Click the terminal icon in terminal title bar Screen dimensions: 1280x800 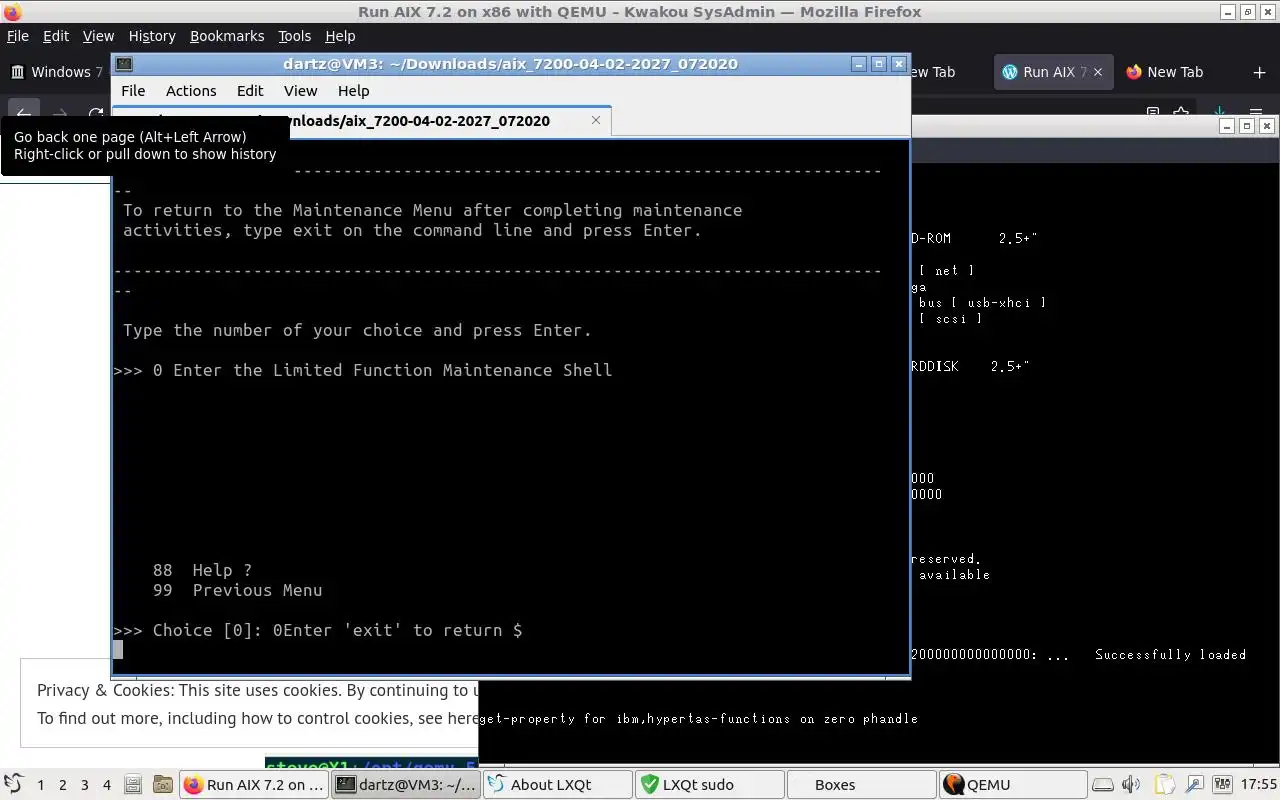click(x=124, y=64)
